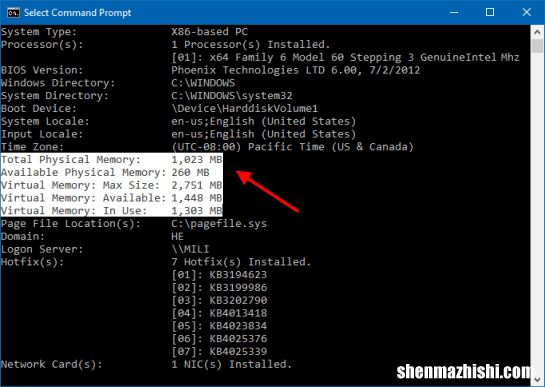This screenshot has height=387, width=545.
Task: Click the 'Domain:' label
Action: tap(23, 237)
